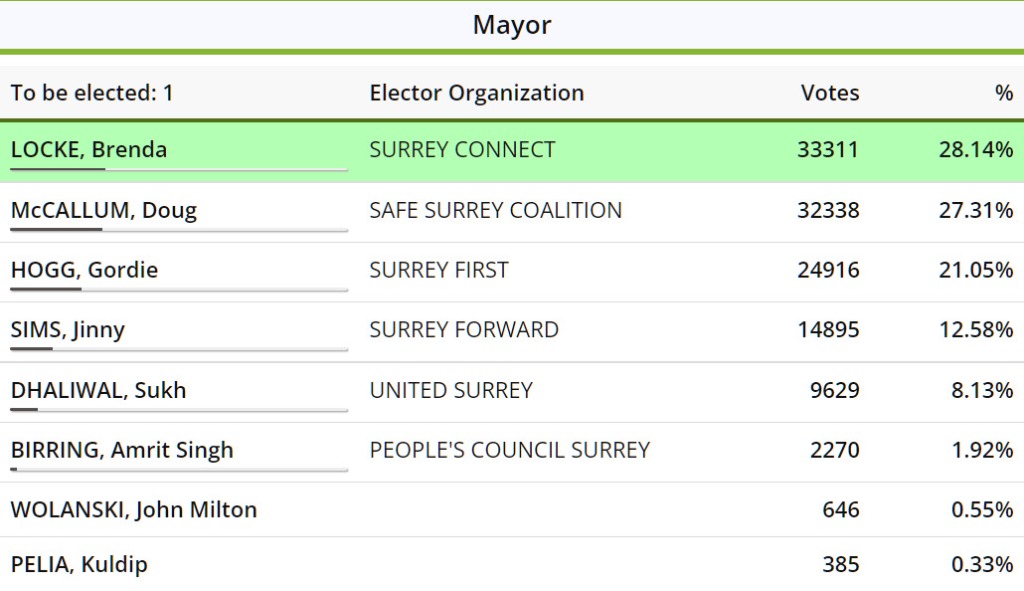1024x591 pixels.
Task: Click the Votes column header
Action: click(830, 93)
